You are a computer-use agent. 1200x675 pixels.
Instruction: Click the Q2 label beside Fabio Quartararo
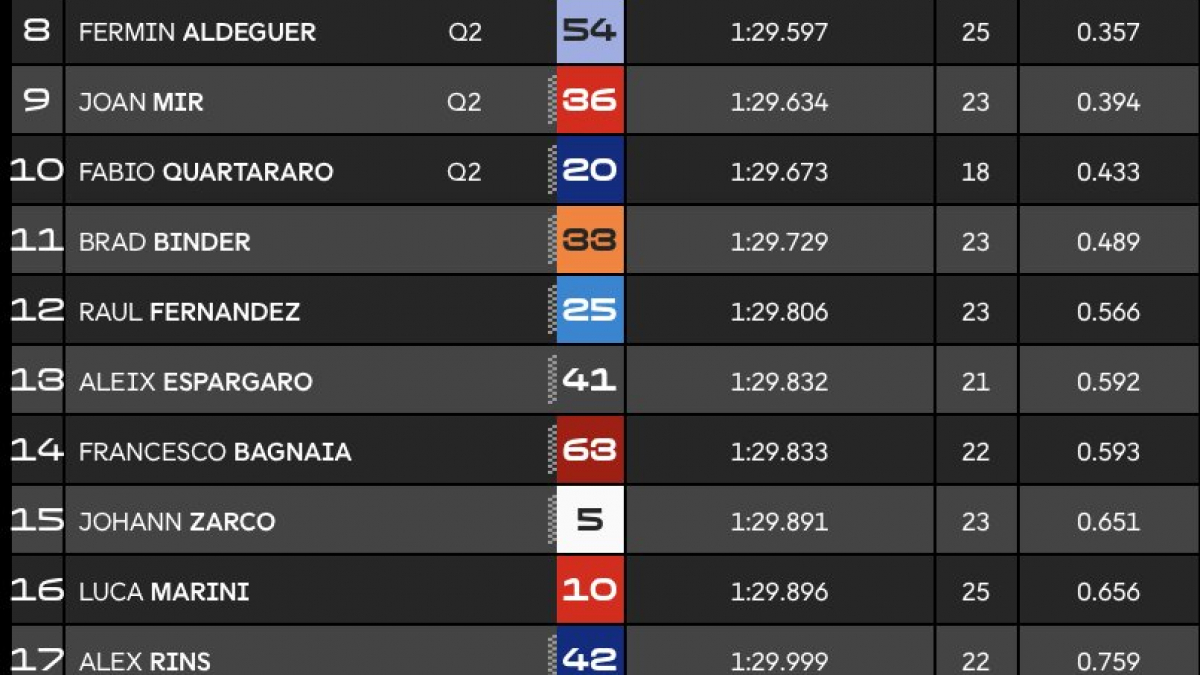click(464, 172)
